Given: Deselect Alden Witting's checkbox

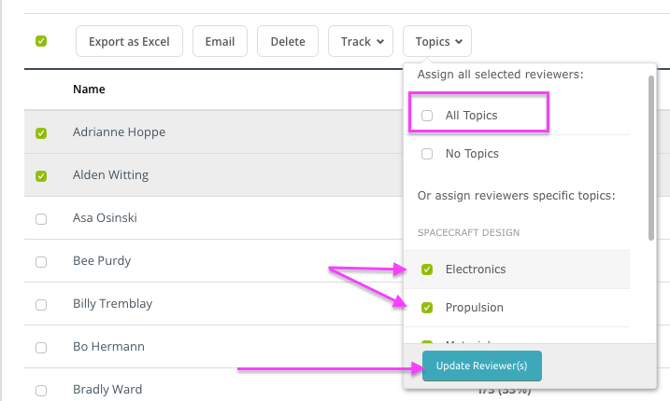Looking at the screenshot, I should 41,176.
